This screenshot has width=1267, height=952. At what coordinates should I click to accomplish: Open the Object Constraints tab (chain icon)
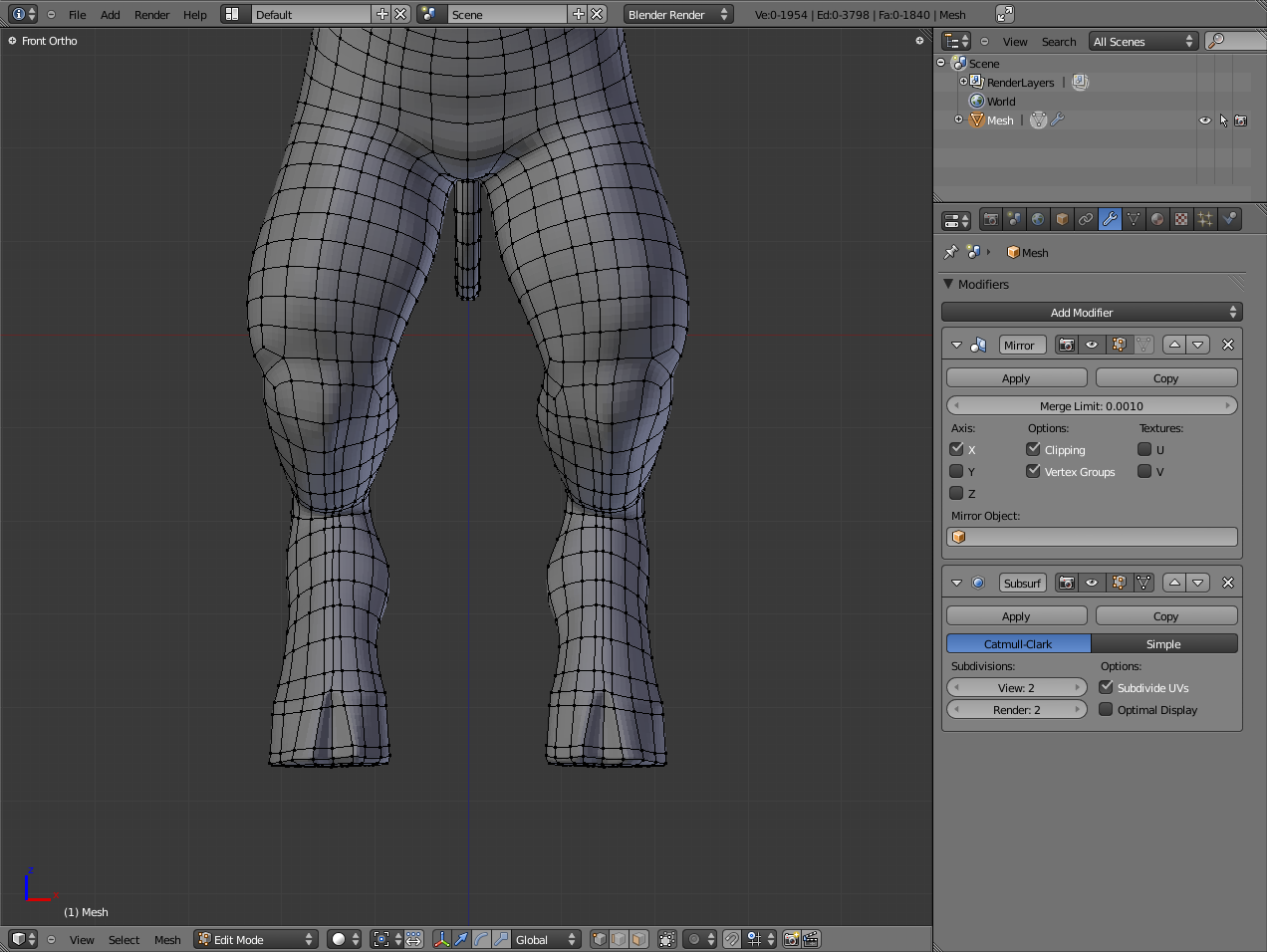coord(1086,220)
